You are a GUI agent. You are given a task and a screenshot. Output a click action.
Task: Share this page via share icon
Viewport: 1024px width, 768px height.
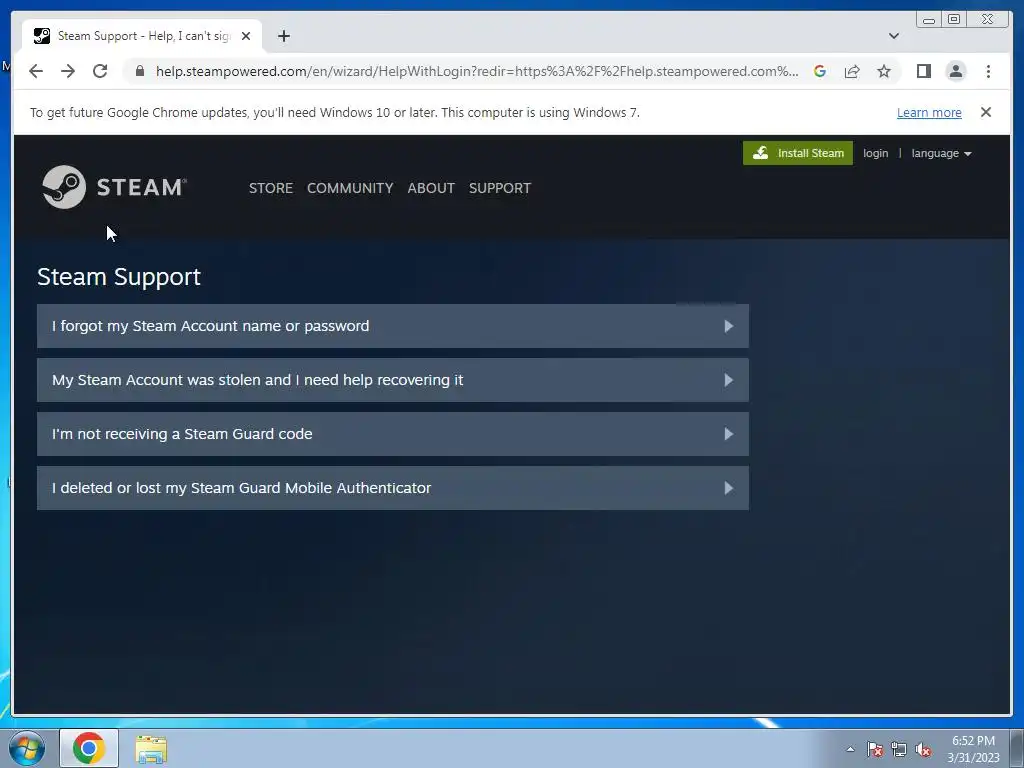852,71
